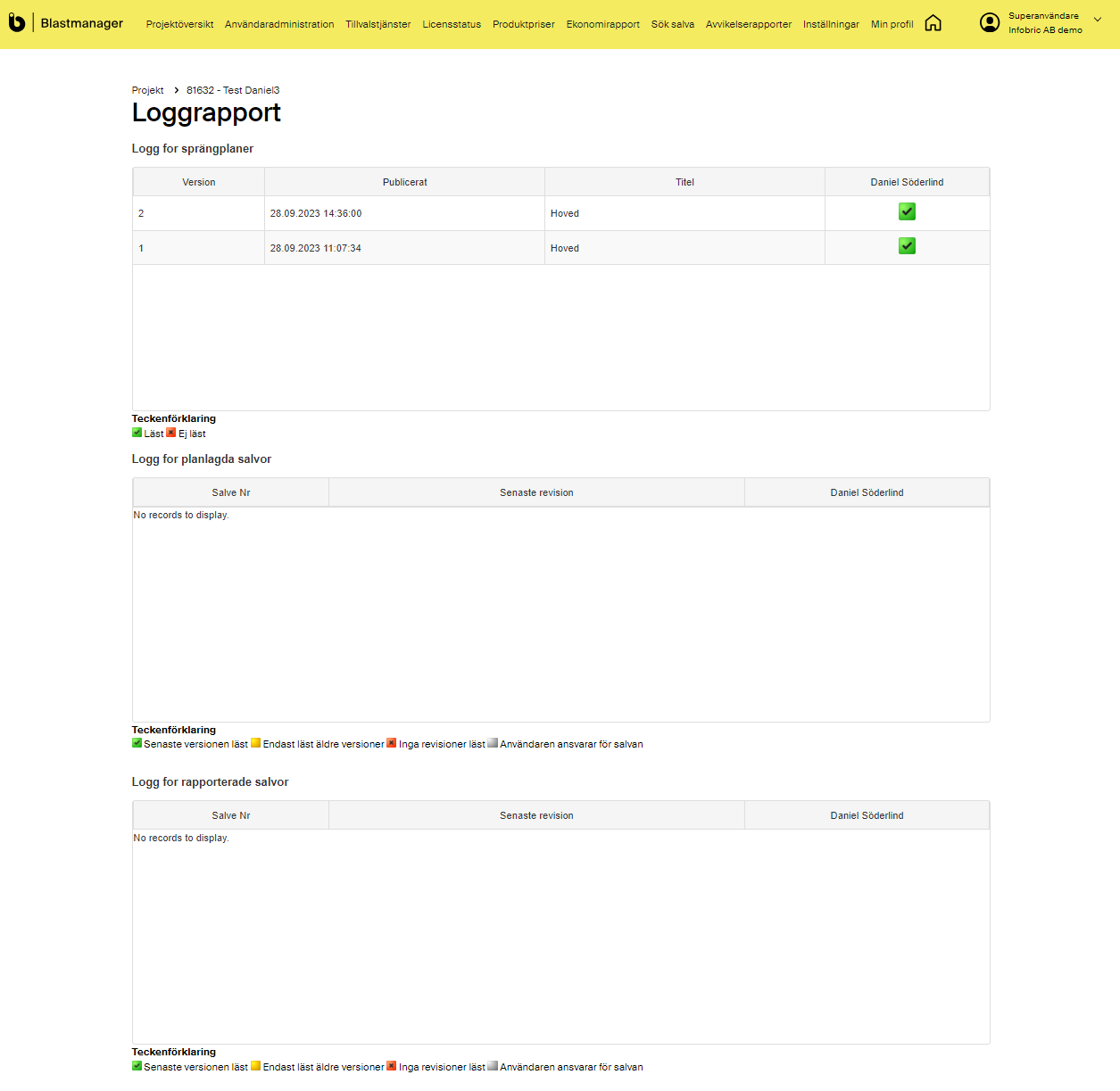Screen dimensions: 1120x1091
Task: Click Infobric AB demo company text
Action: (x=1045, y=30)
